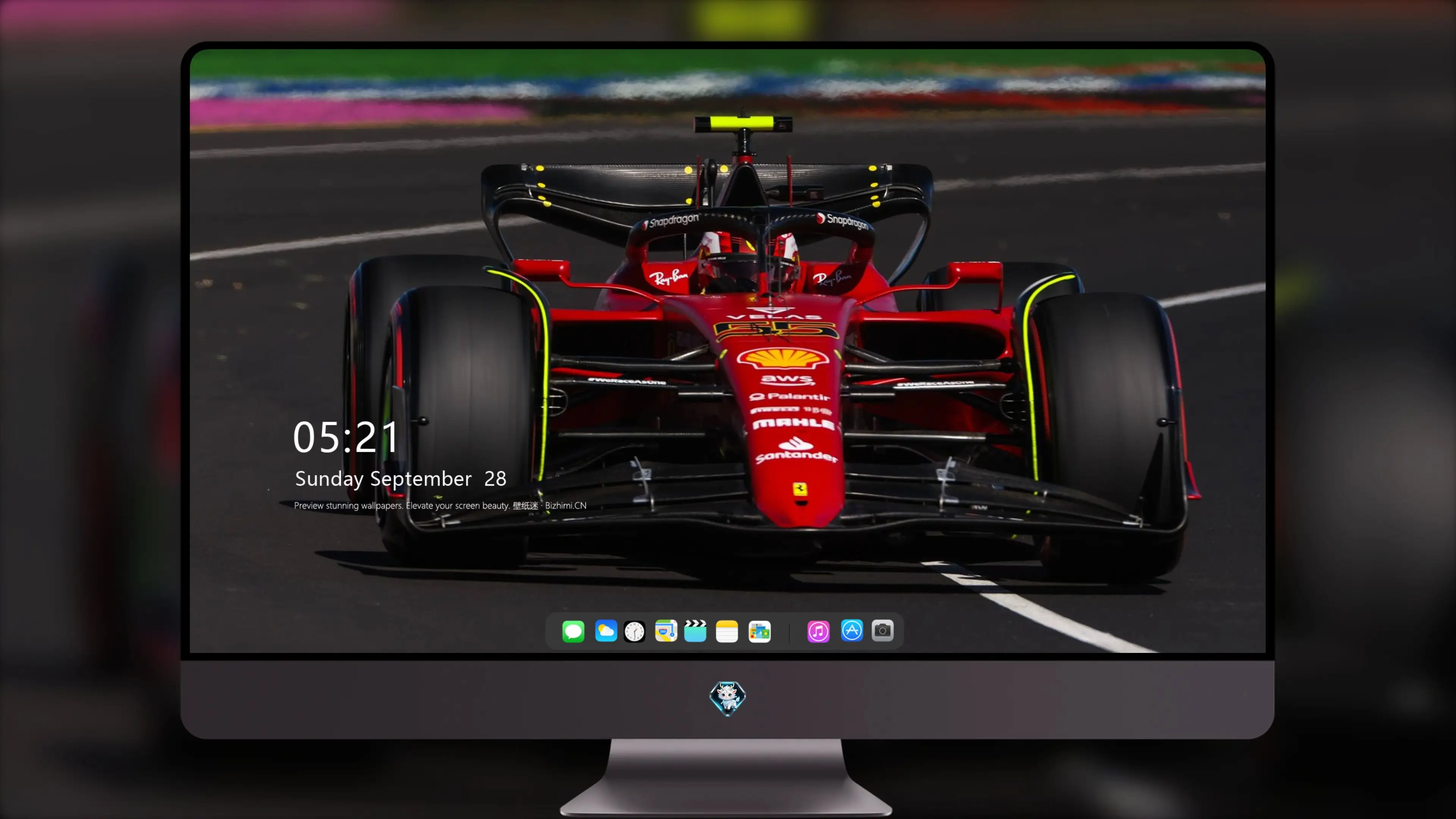
Task: Select the date Sunday September 28
Action: [x=401, y=479]
